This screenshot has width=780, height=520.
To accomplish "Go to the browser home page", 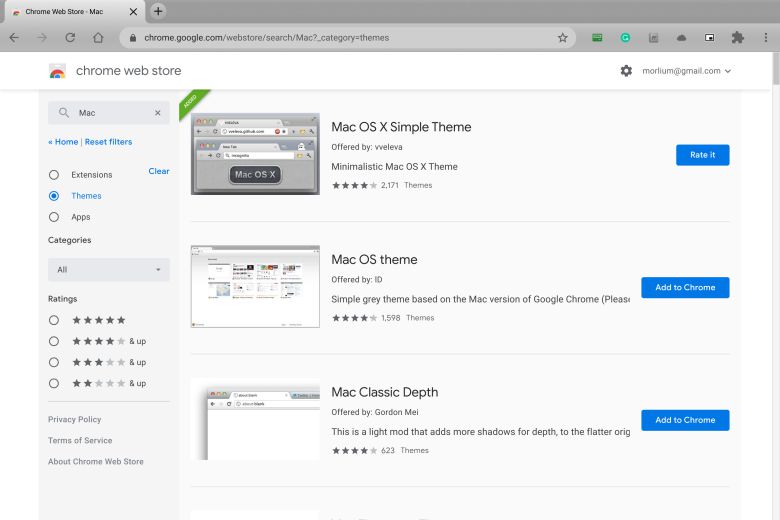I will (98, 38).
